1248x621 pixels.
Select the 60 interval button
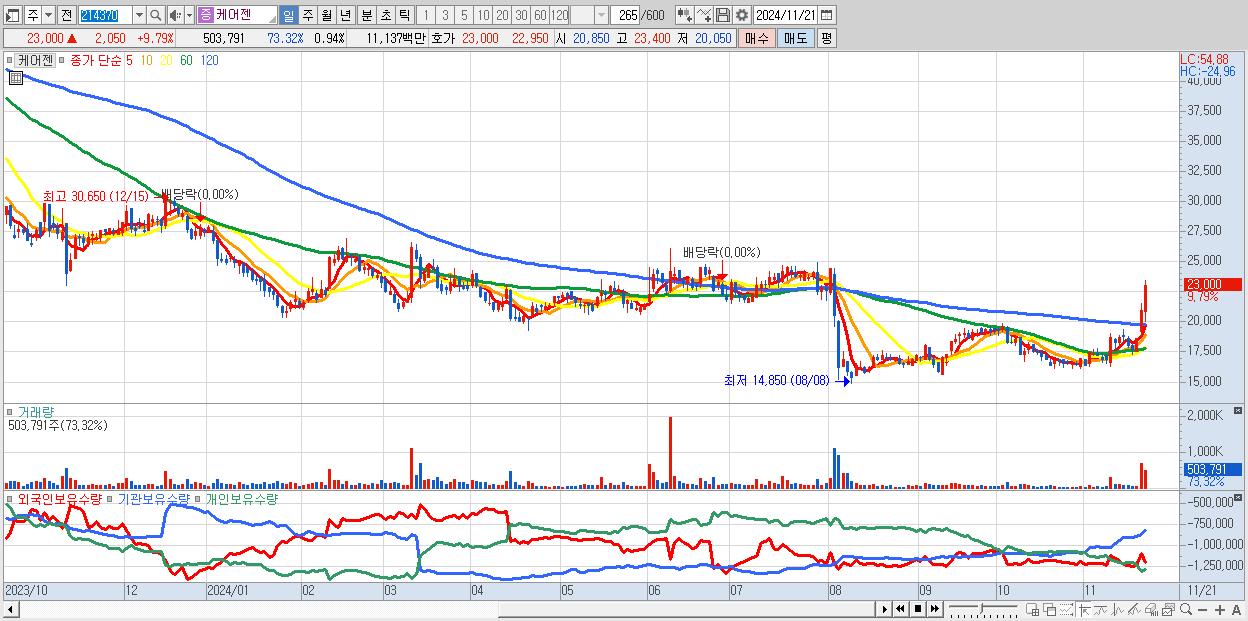coord(540,15)
